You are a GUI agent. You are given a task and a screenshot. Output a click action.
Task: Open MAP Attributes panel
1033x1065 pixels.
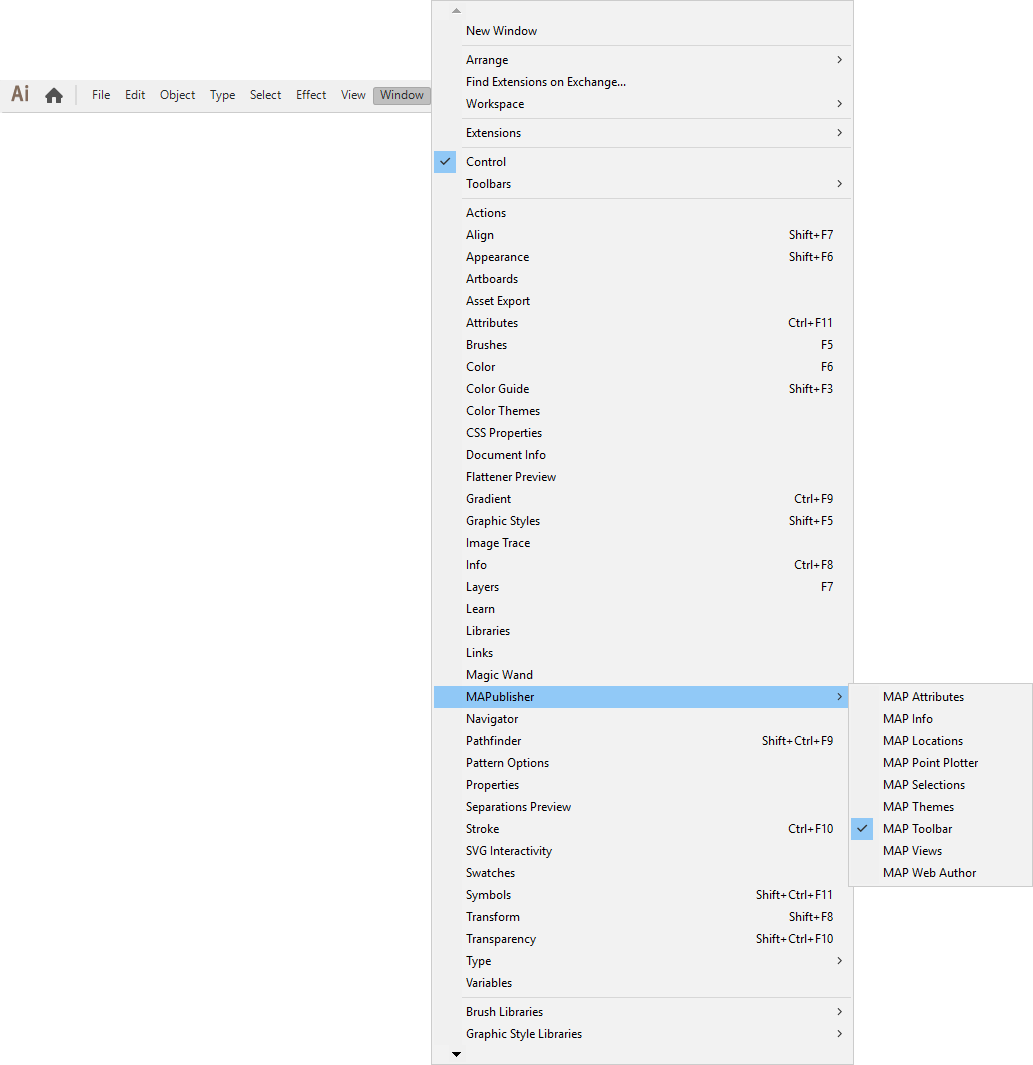[941, 697]
